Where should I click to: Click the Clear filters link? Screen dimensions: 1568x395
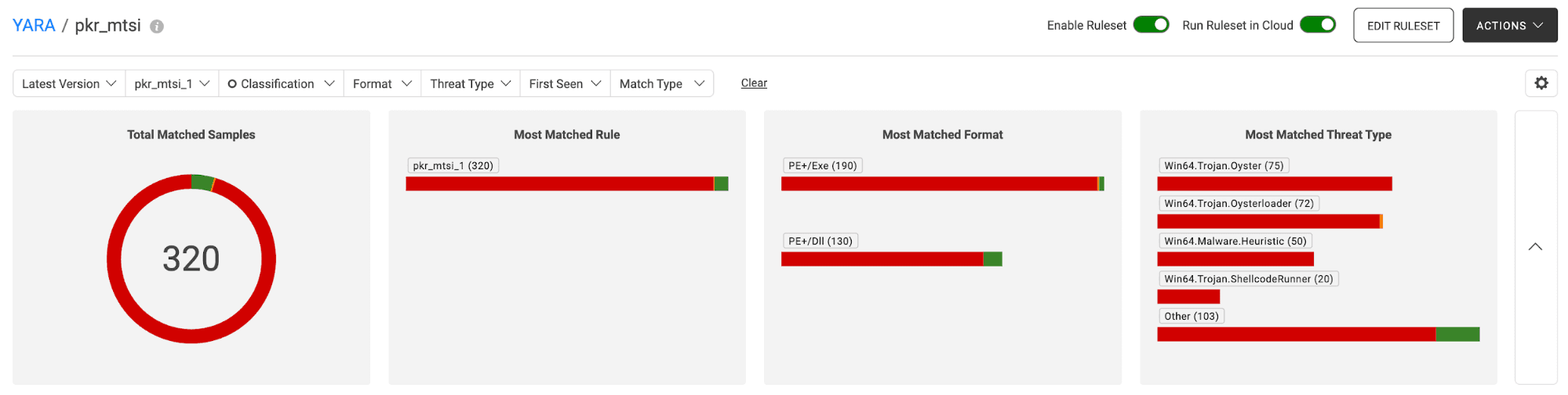(x=754, y=83)
